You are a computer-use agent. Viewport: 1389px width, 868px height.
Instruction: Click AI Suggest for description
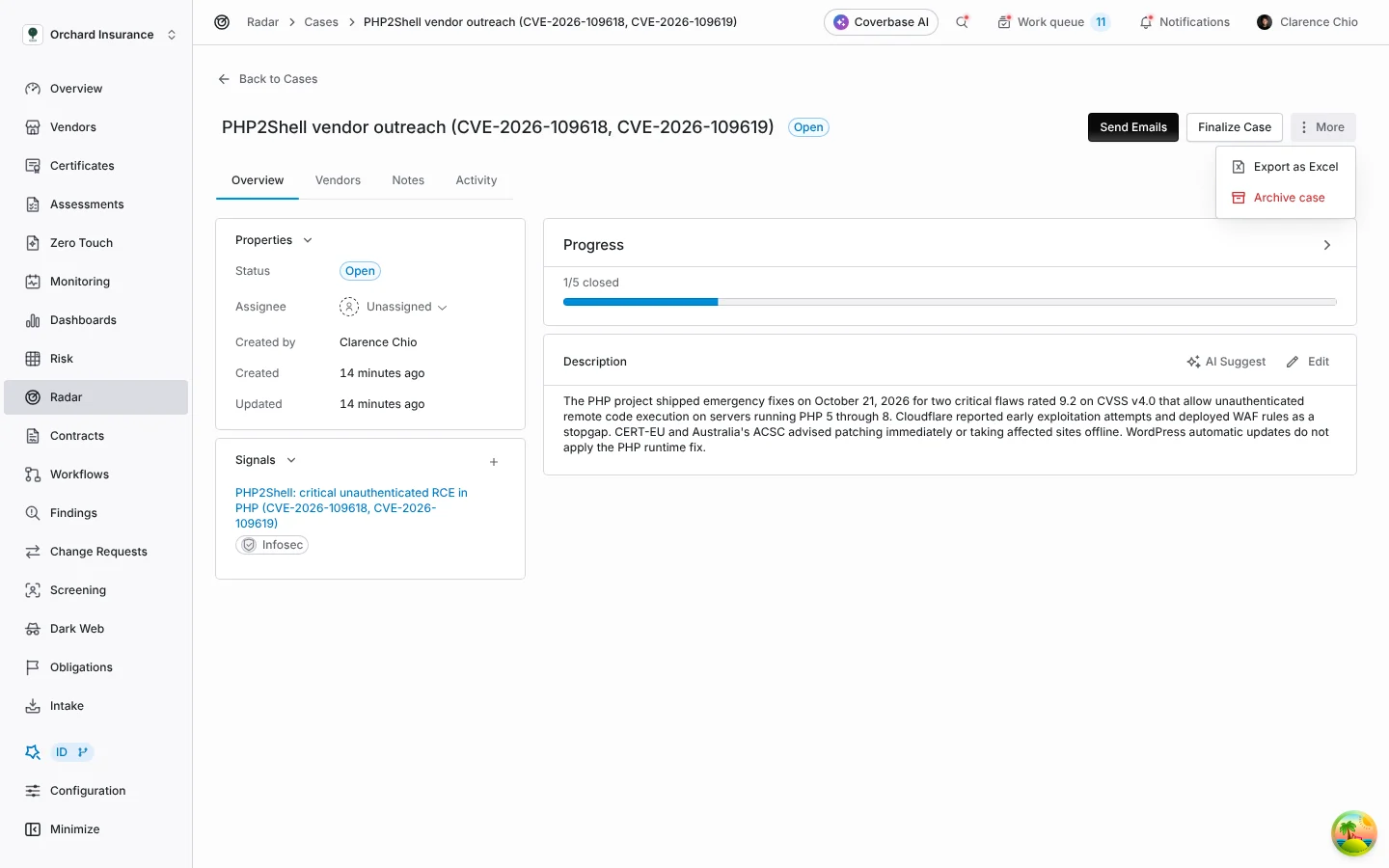coord(1226,362)
